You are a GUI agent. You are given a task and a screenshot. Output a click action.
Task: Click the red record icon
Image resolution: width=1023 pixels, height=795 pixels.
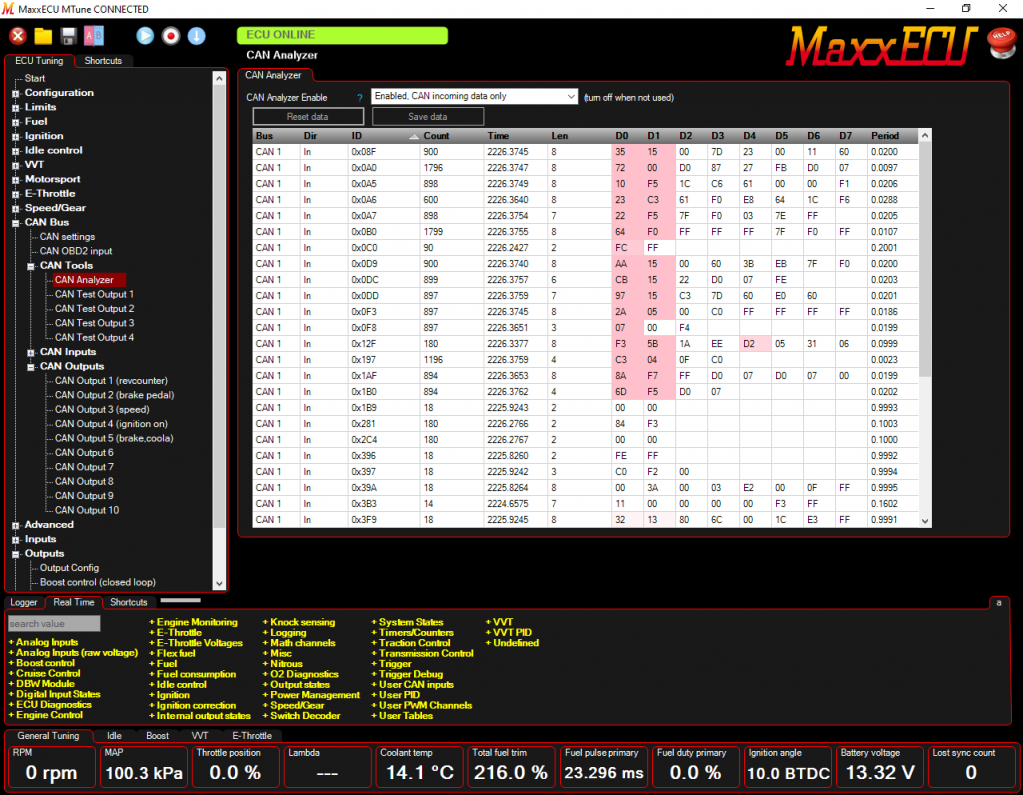click(171, 36)
